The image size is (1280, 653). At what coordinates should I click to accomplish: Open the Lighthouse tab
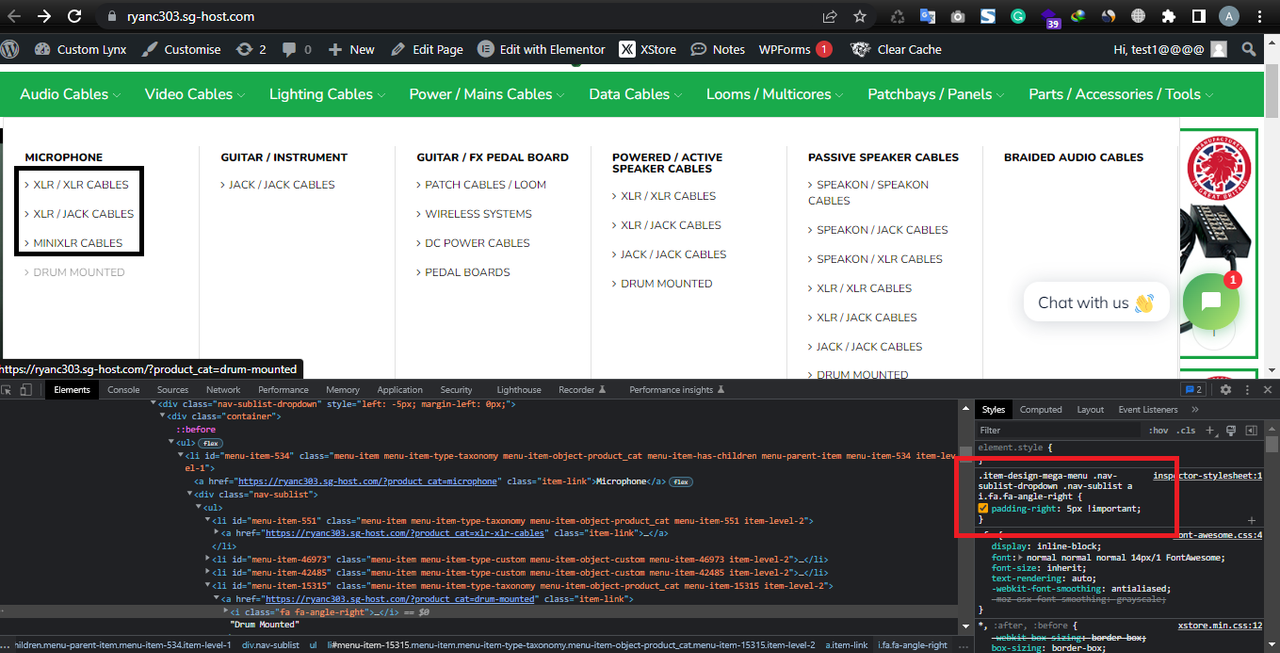(518, 390)
